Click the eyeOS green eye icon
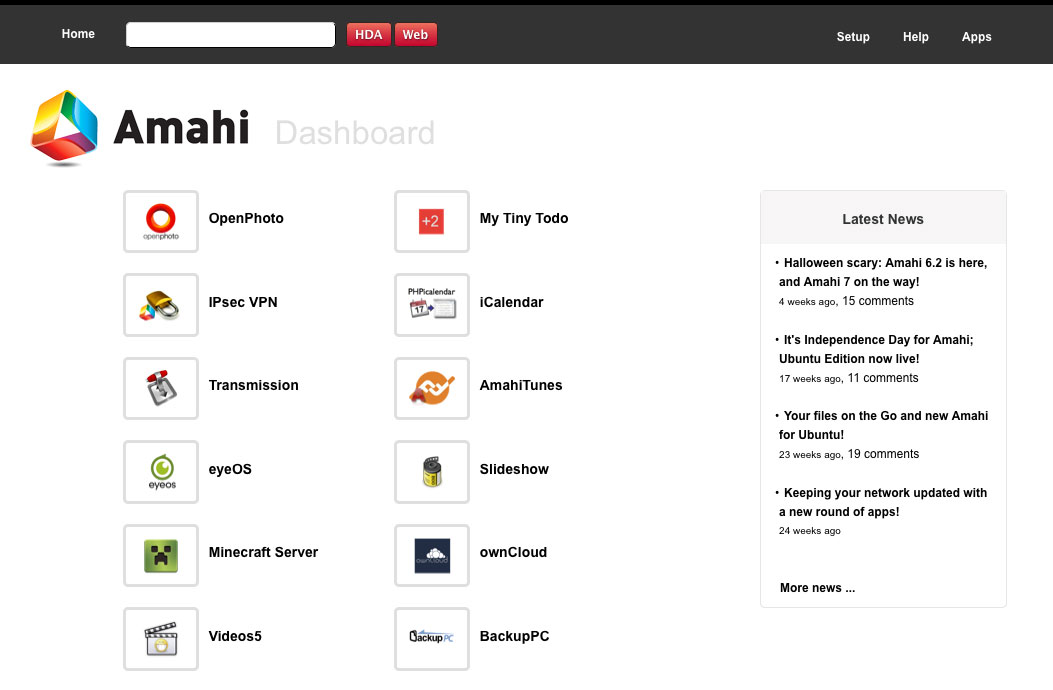The width and height of the screenshot is (1053, 690). pyautogui.click(x=161, y=472)
